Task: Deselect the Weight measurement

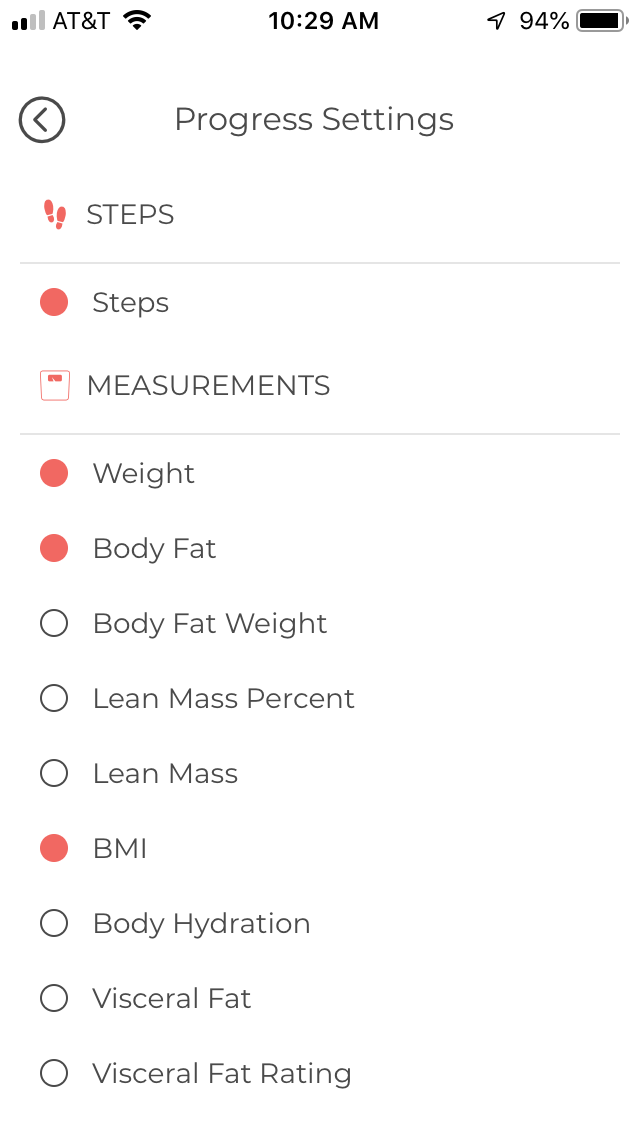Action: coord(54,473)
